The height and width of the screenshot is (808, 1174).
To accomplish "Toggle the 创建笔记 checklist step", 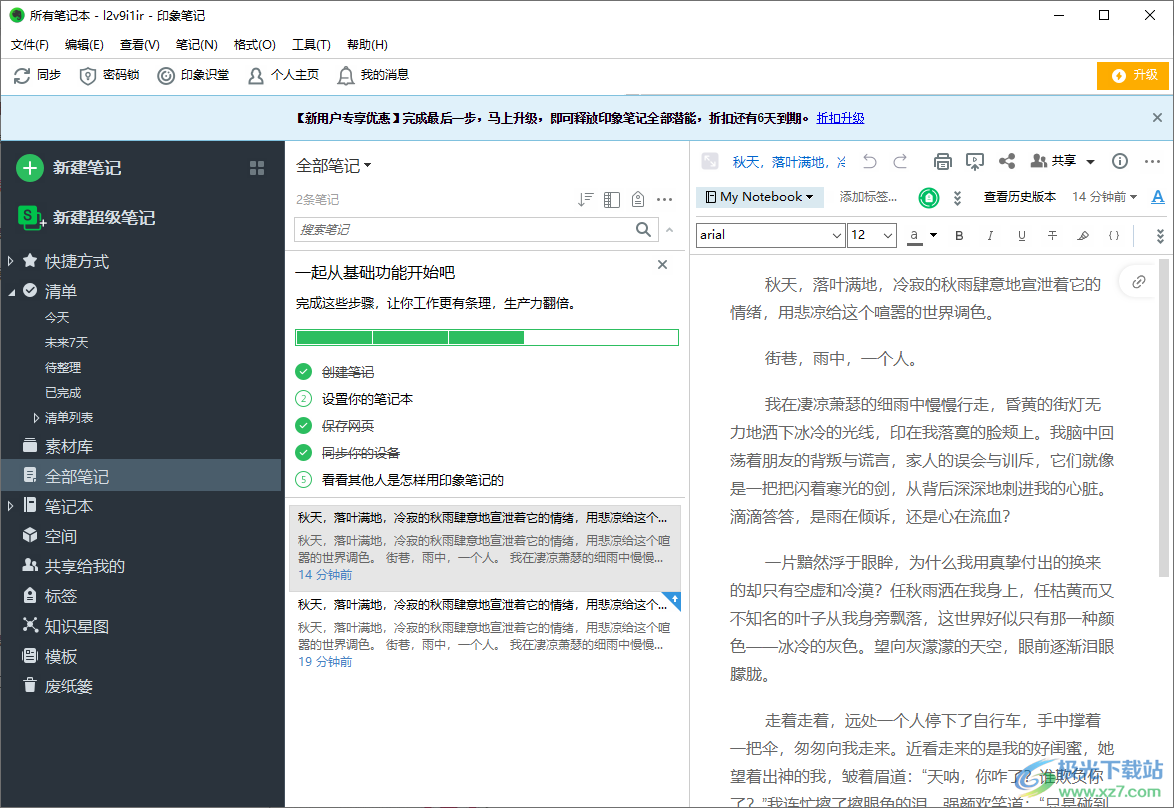I will [x=303, y=371].
